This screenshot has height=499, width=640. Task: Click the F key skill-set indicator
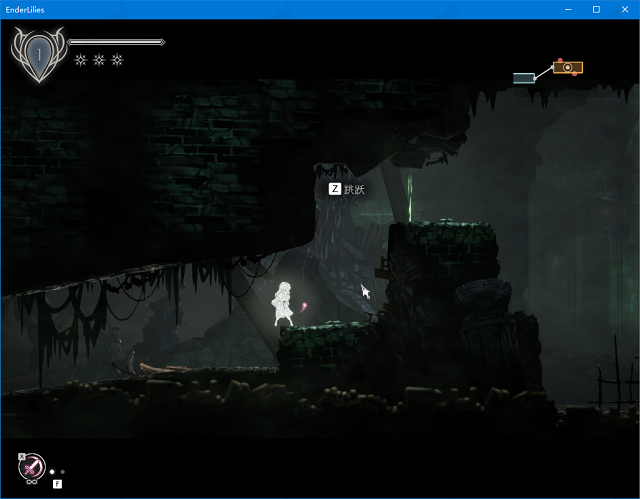point(57,484)
